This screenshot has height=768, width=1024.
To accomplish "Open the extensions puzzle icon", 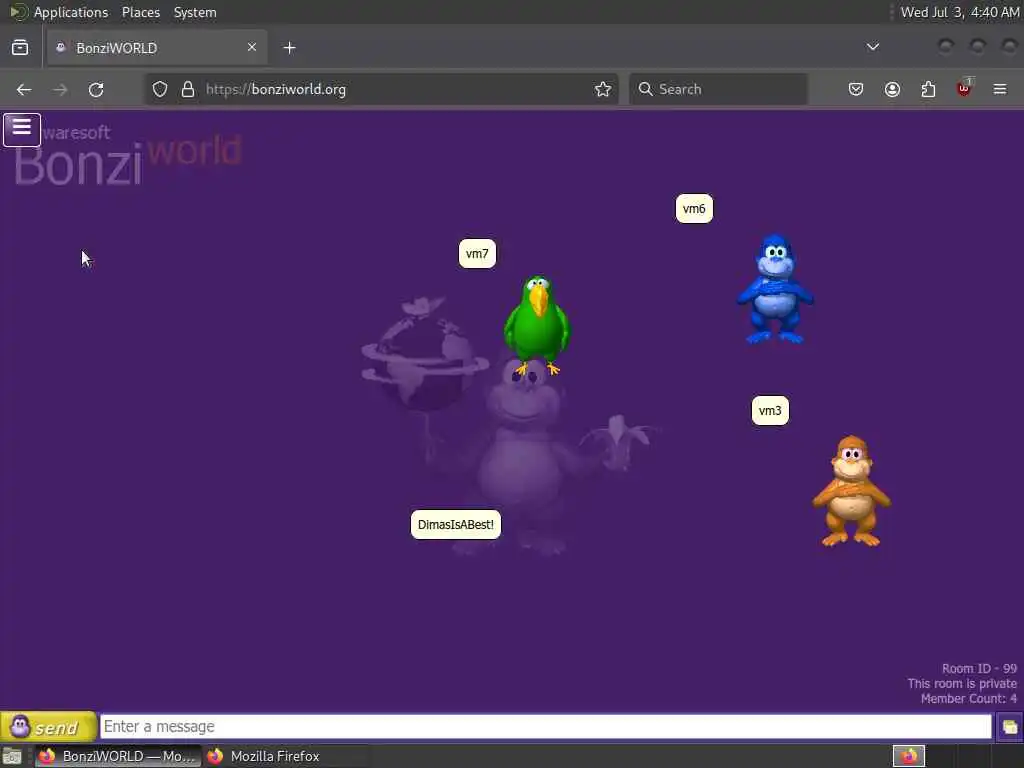I will pos(928,89).
